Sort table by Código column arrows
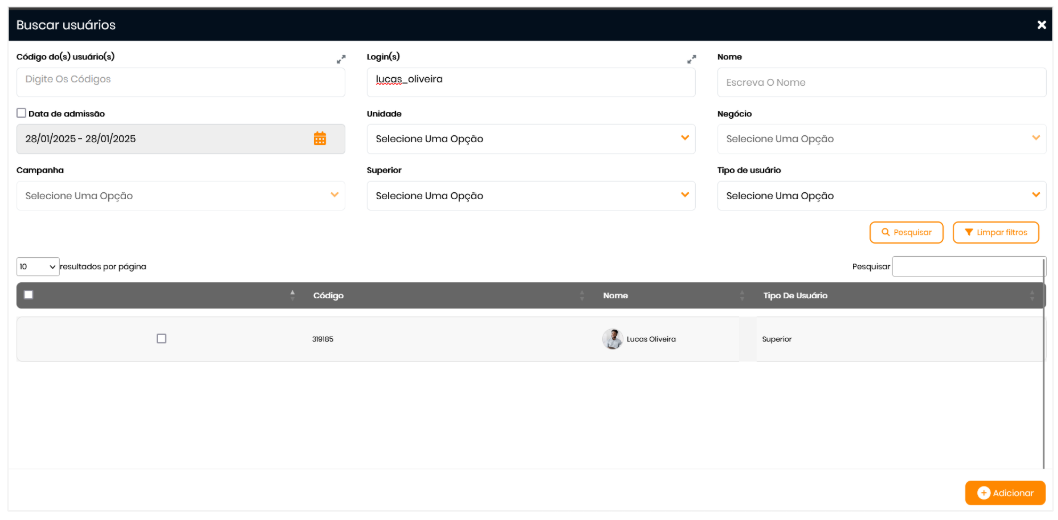Screen dimensions: 1058x520 (582, 295)
